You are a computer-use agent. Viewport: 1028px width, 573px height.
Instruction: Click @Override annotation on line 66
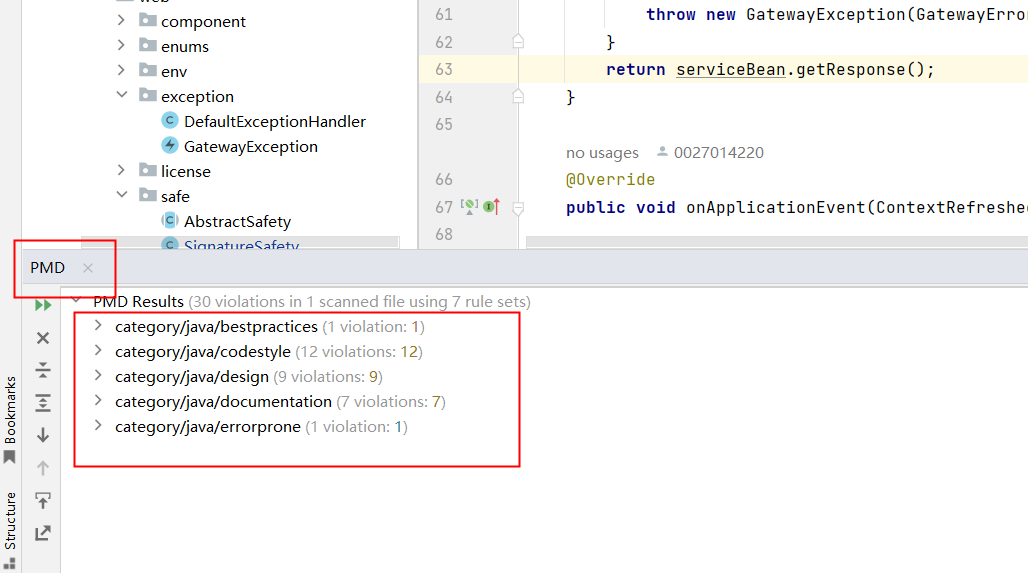click(x=610, y=180)
